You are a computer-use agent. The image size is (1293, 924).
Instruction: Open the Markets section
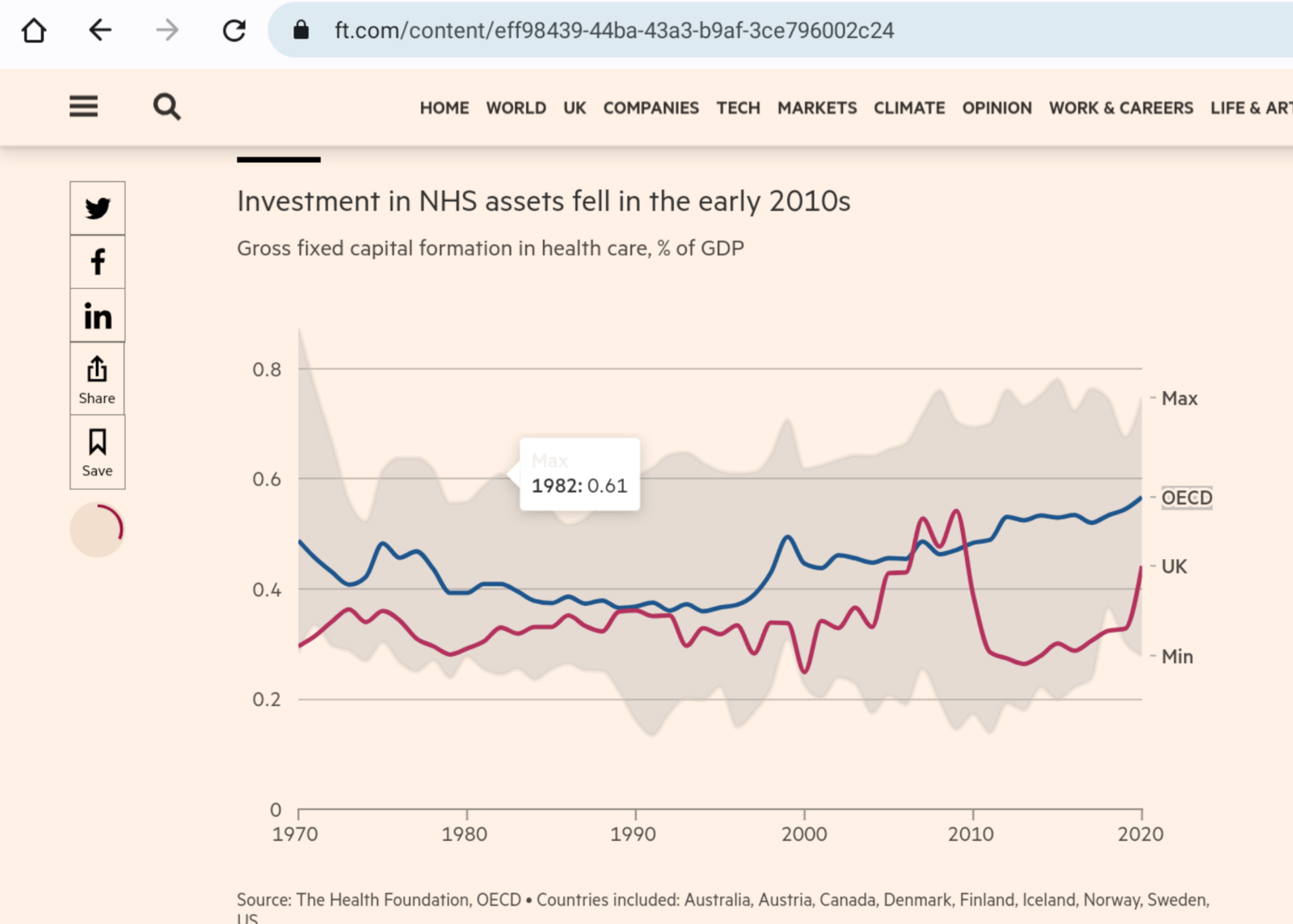(x=816, y=108)
